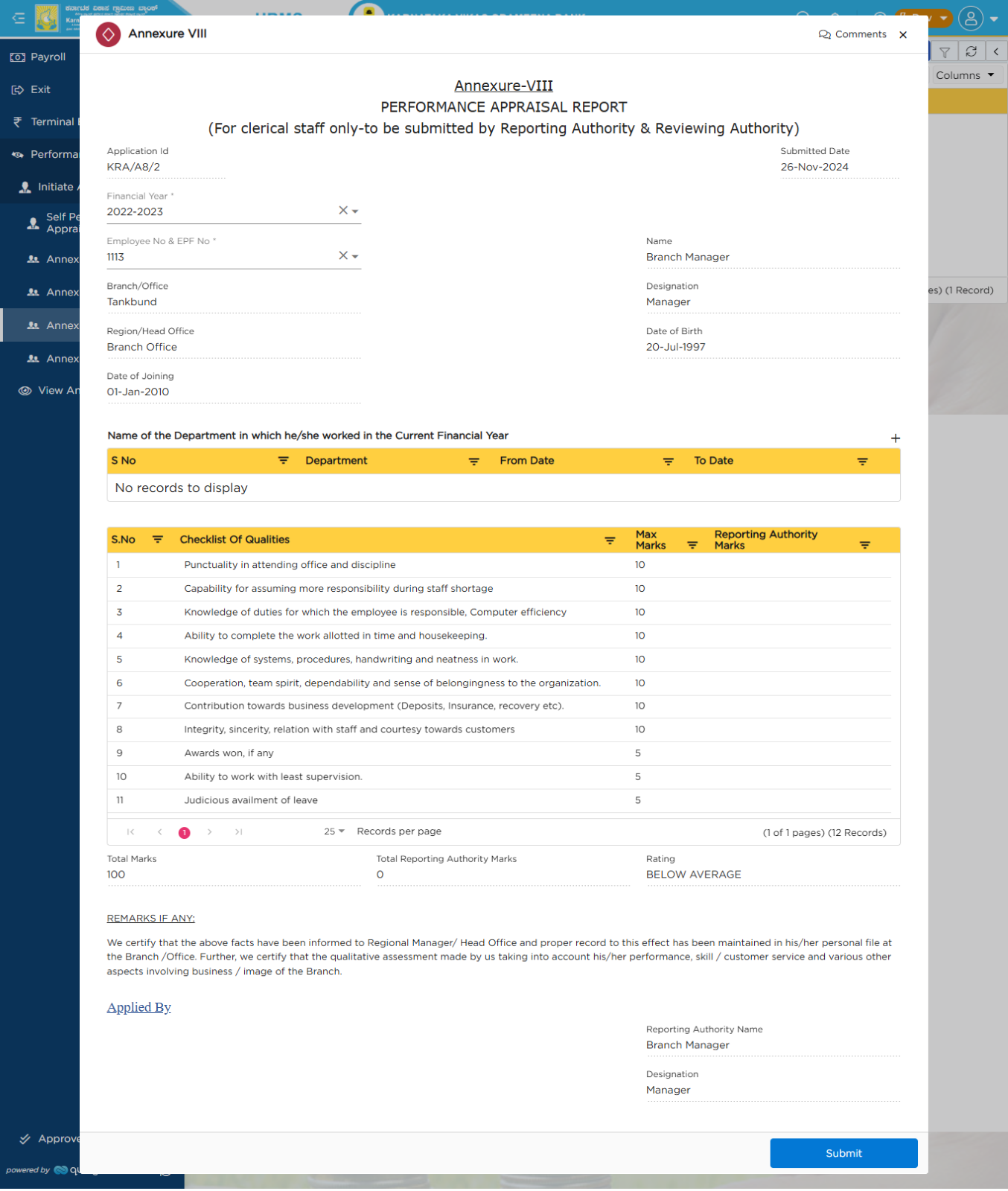Click the Applied By link
The image size is (1008, 1191).
(x=139, y=1007)
